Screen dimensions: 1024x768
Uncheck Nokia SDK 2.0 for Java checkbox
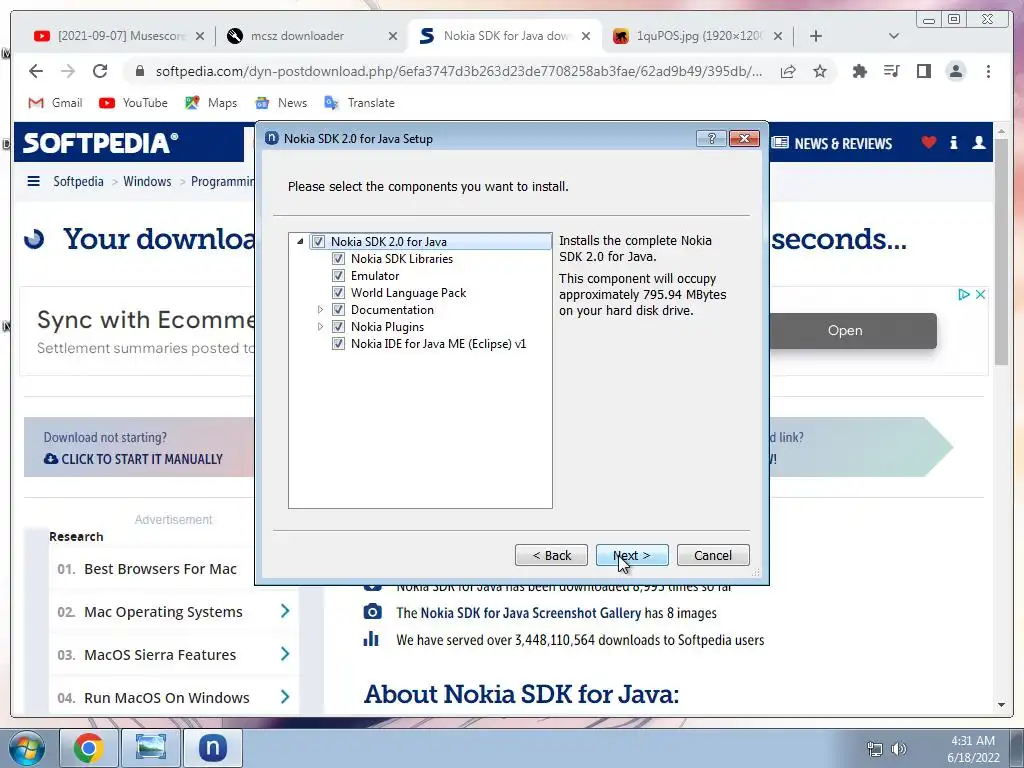[318, 242]
